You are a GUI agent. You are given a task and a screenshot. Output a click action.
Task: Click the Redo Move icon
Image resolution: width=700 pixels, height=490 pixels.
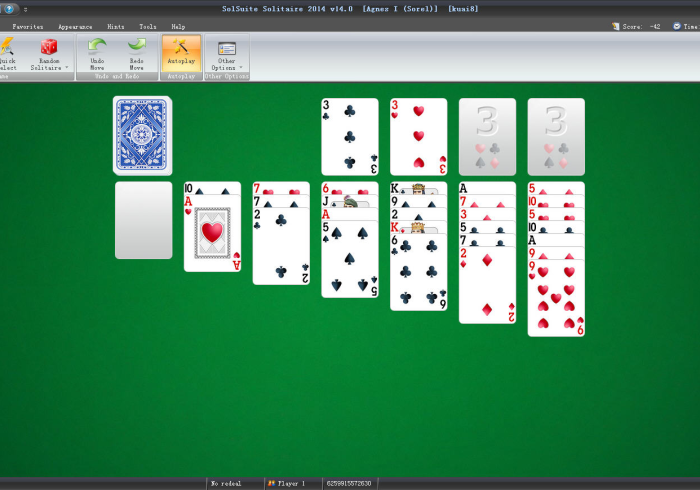coord(137,47)
